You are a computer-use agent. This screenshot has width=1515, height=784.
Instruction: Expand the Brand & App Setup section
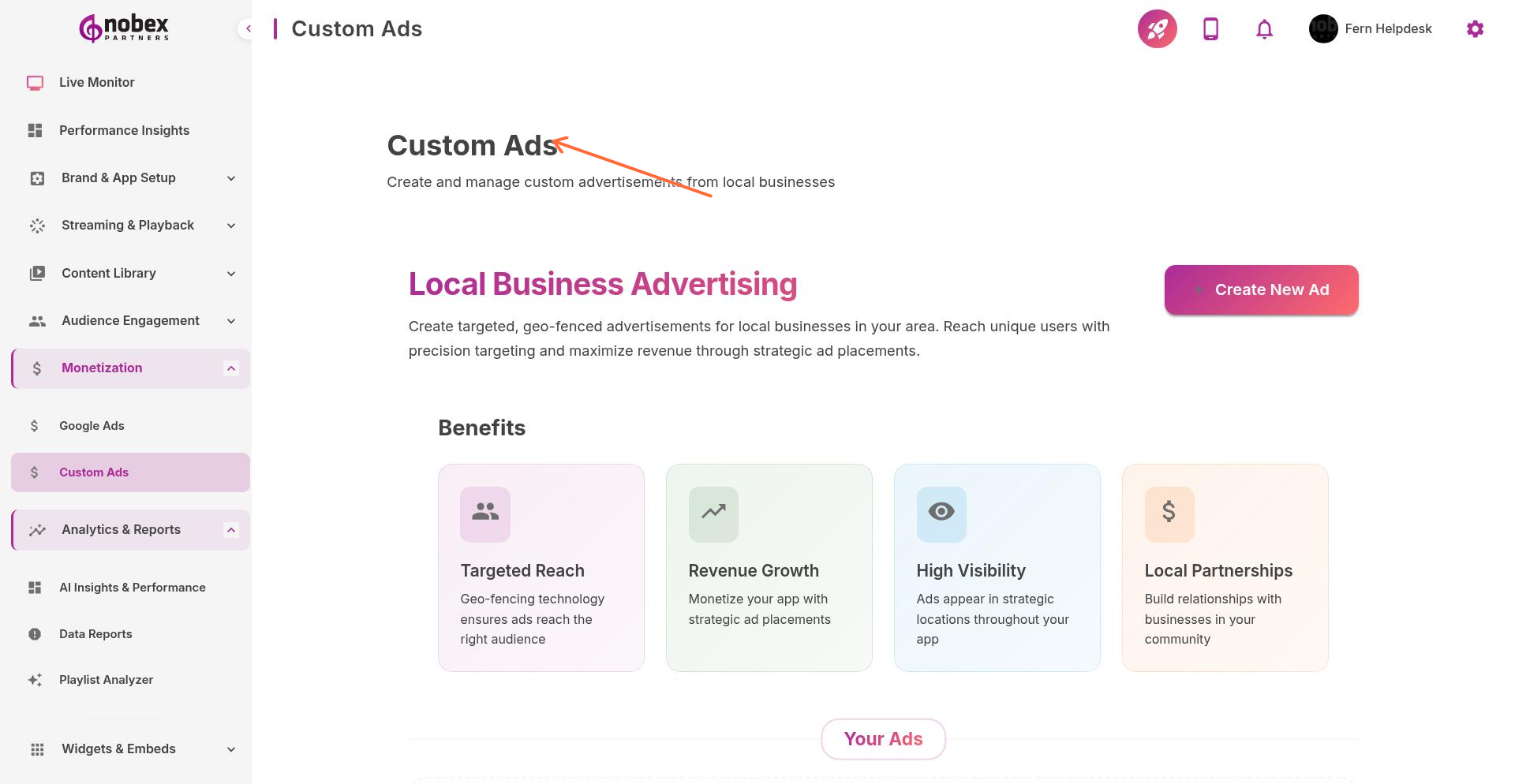(x=230, y=178)
